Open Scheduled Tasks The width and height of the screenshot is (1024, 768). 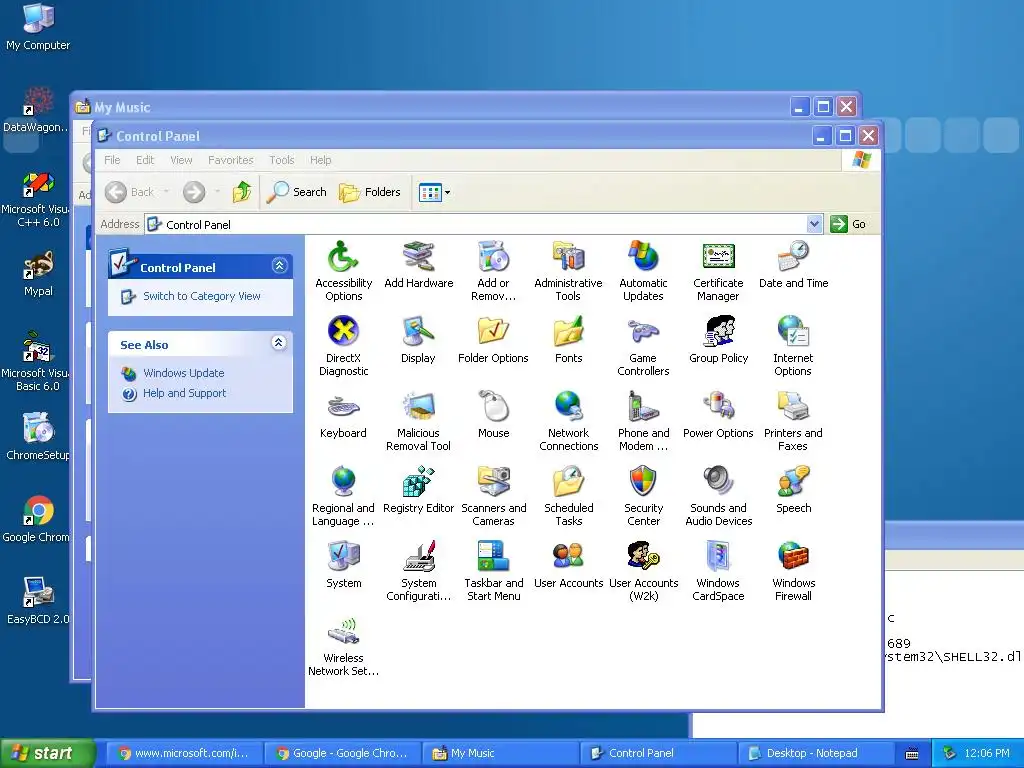568,496
